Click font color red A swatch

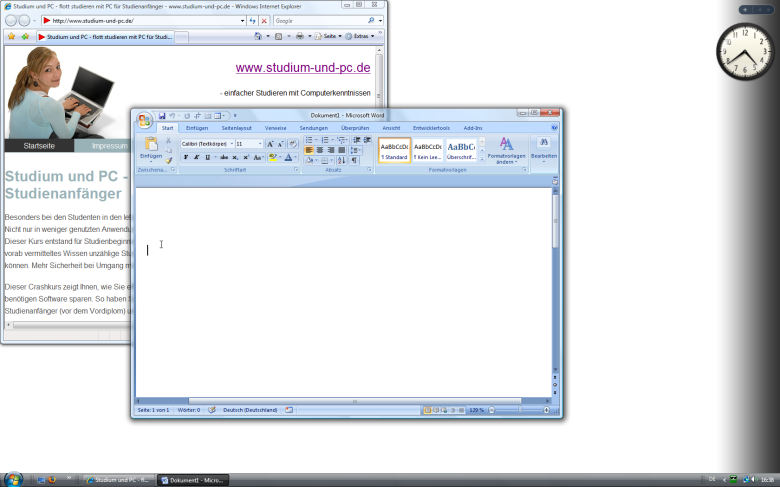tap(288, 157)
